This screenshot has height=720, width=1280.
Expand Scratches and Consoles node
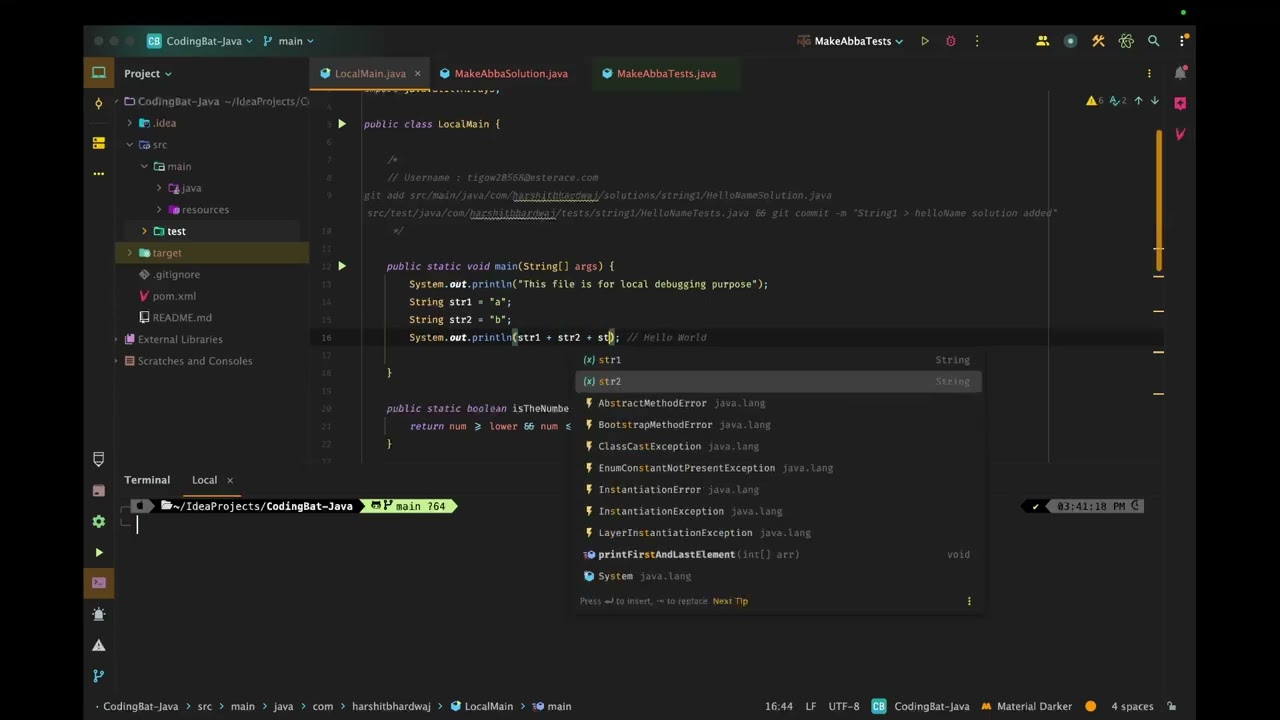pyautogui.click(x=116, y=361)
